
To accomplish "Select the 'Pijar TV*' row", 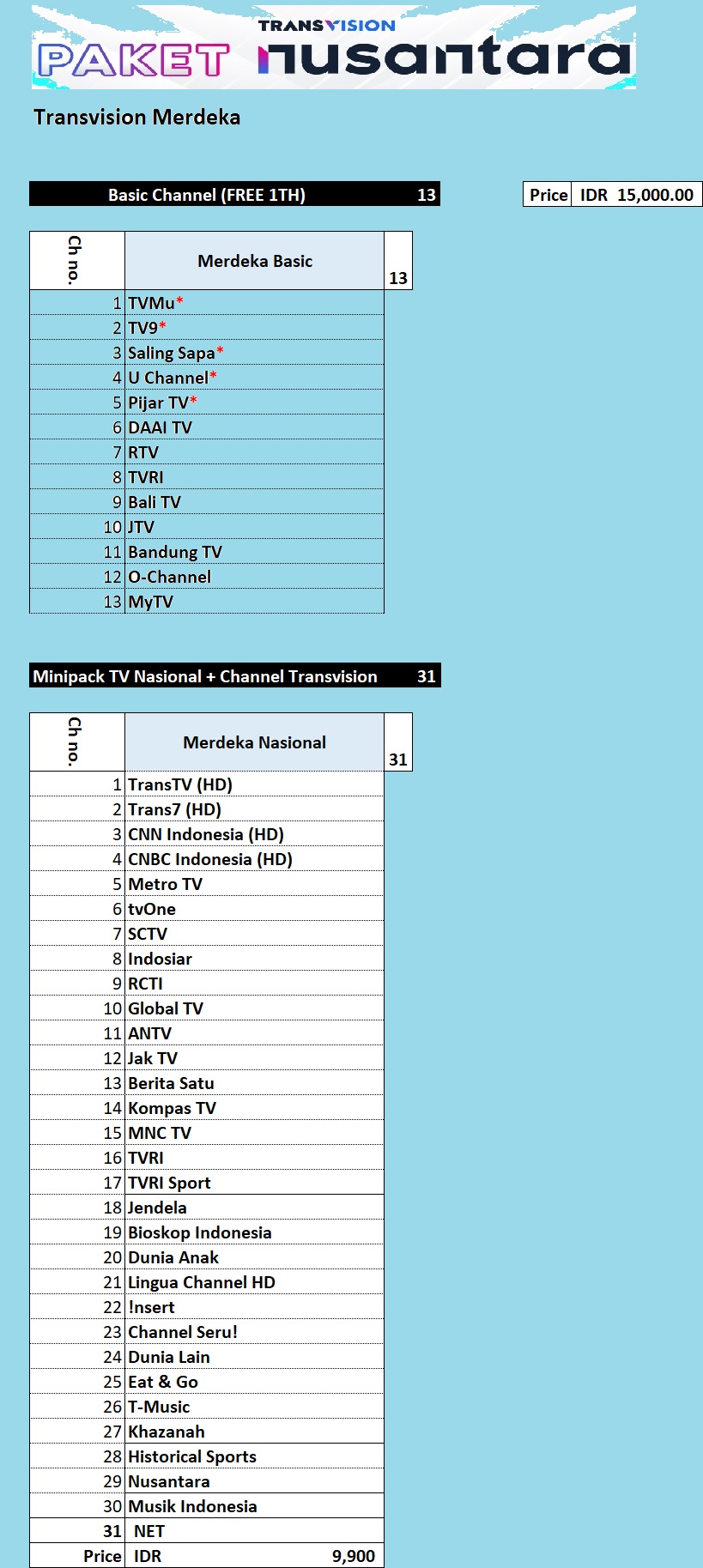I will pos(207,402).
